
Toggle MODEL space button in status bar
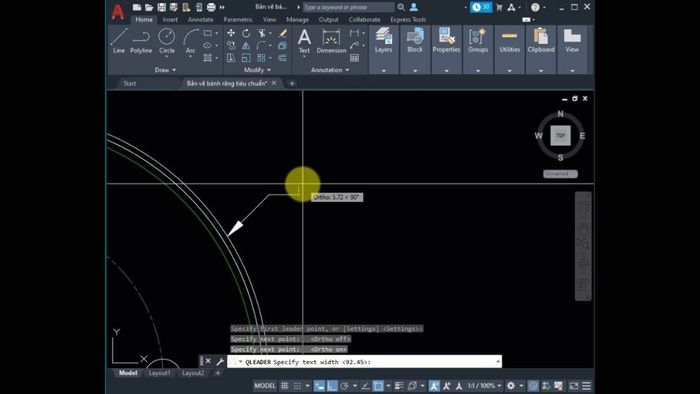(265, 386)
